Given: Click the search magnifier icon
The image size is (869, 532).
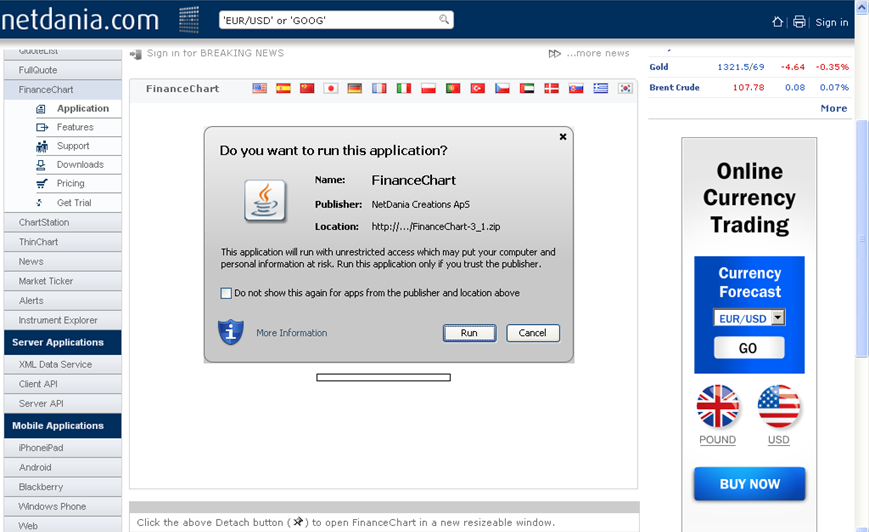Looking at the screenshot, I should 444,19.
